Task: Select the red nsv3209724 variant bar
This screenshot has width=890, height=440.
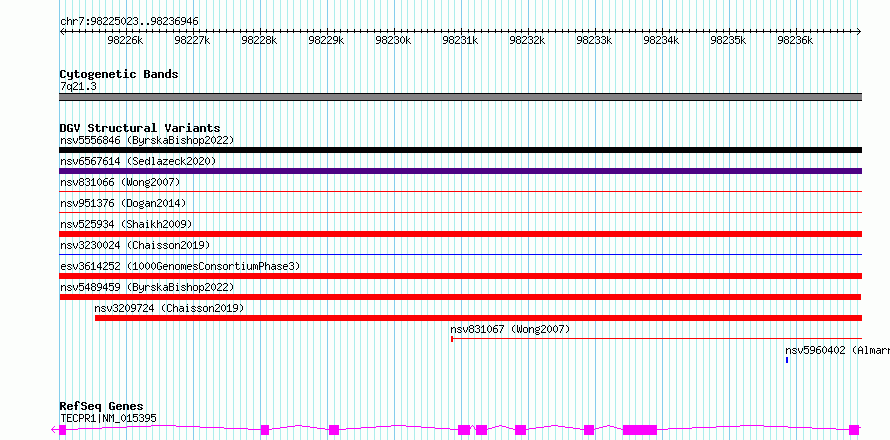Action: point(478,318)
